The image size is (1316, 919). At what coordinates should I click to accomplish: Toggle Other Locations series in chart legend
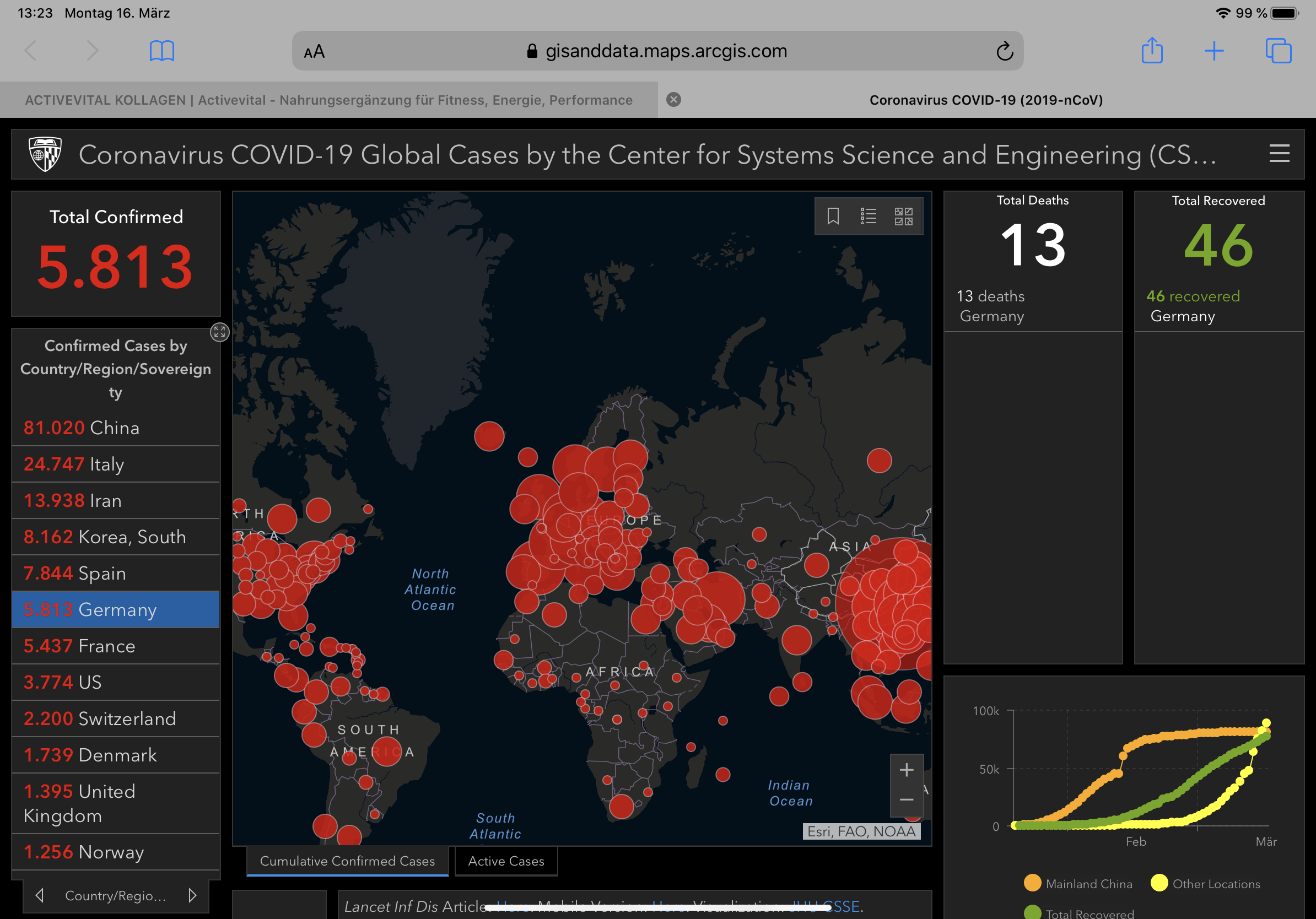click(x=1205, y=884)
